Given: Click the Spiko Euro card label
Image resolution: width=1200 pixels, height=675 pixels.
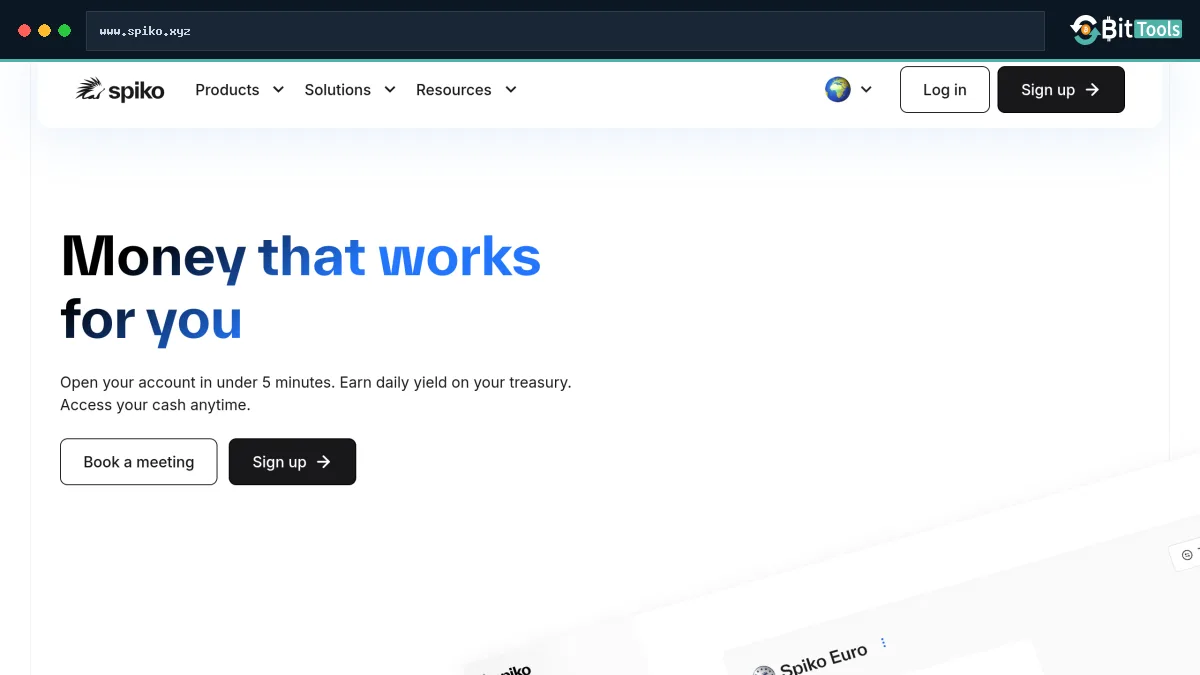Looking at the screenshot, I should tap(822, 659).
